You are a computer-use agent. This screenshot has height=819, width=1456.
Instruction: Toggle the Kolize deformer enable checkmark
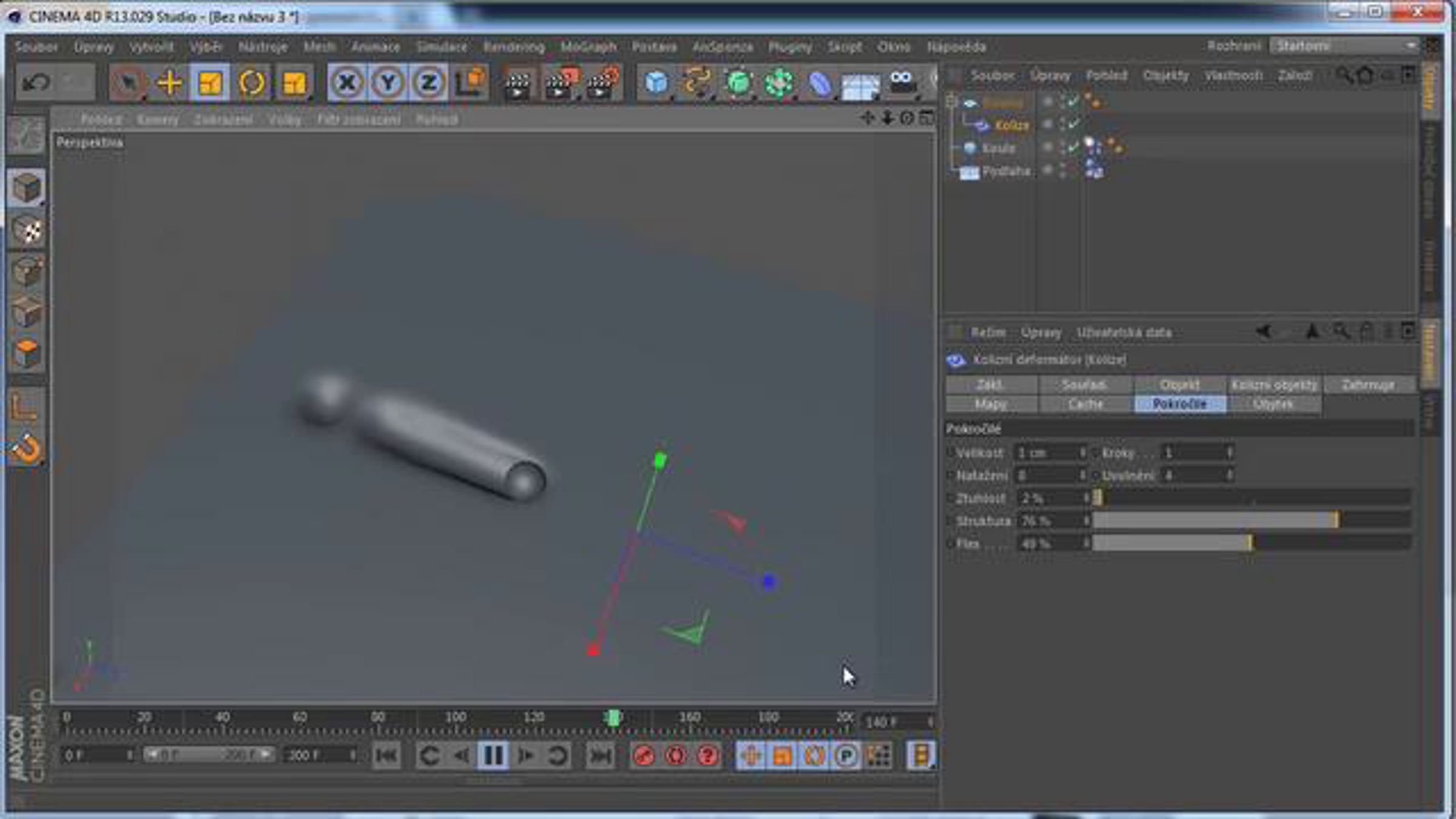tap(1074, 124)
